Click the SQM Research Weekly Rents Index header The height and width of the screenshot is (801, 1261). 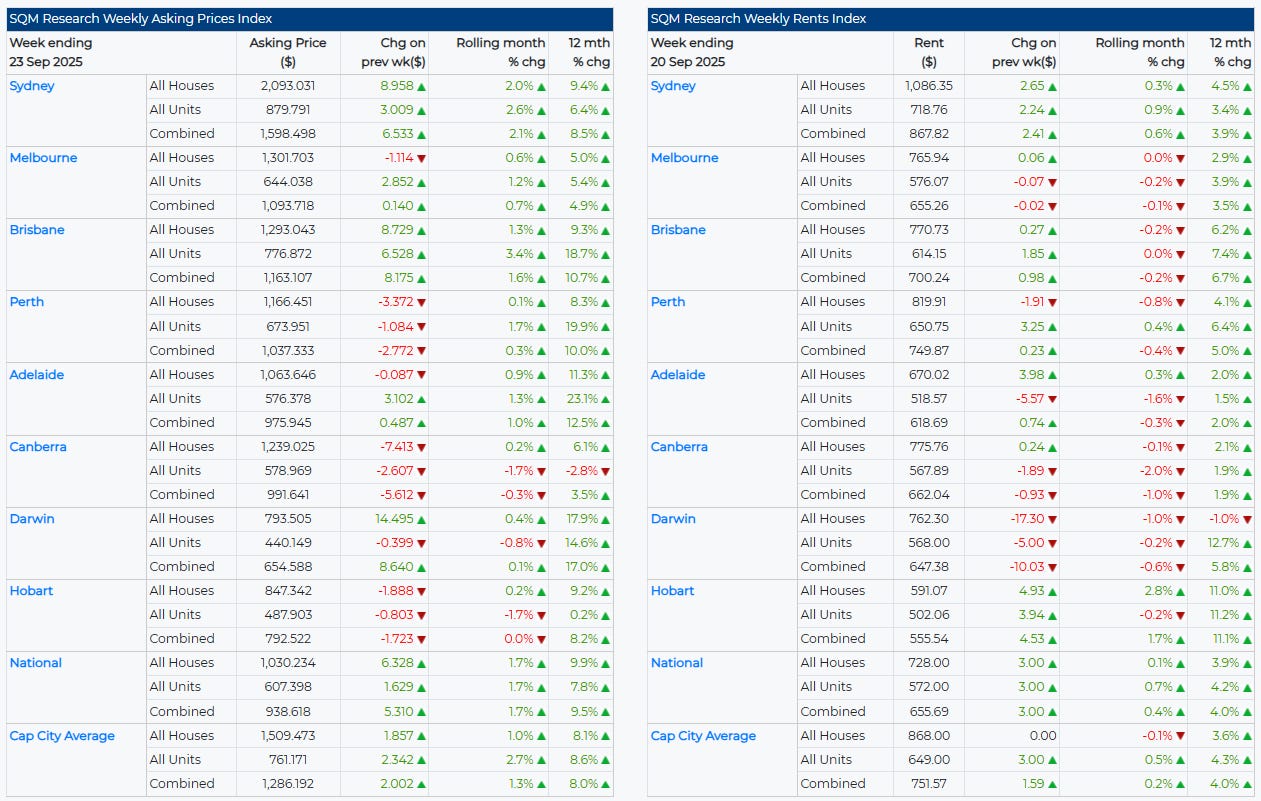[950, 19]
